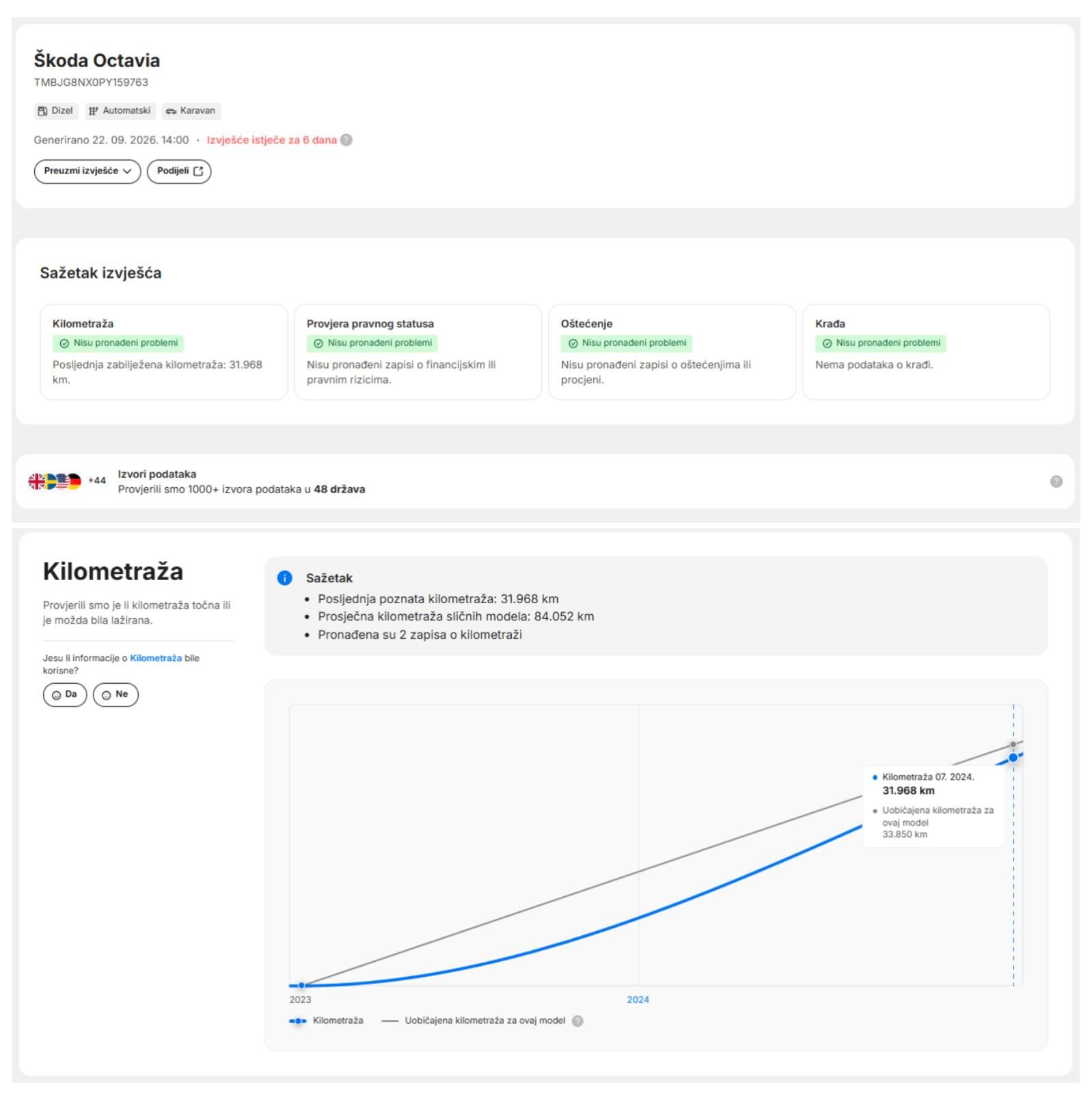1092x1093 pixels.
Task: Click the 31.968 km tooltip value
Action: coord(908,790)
